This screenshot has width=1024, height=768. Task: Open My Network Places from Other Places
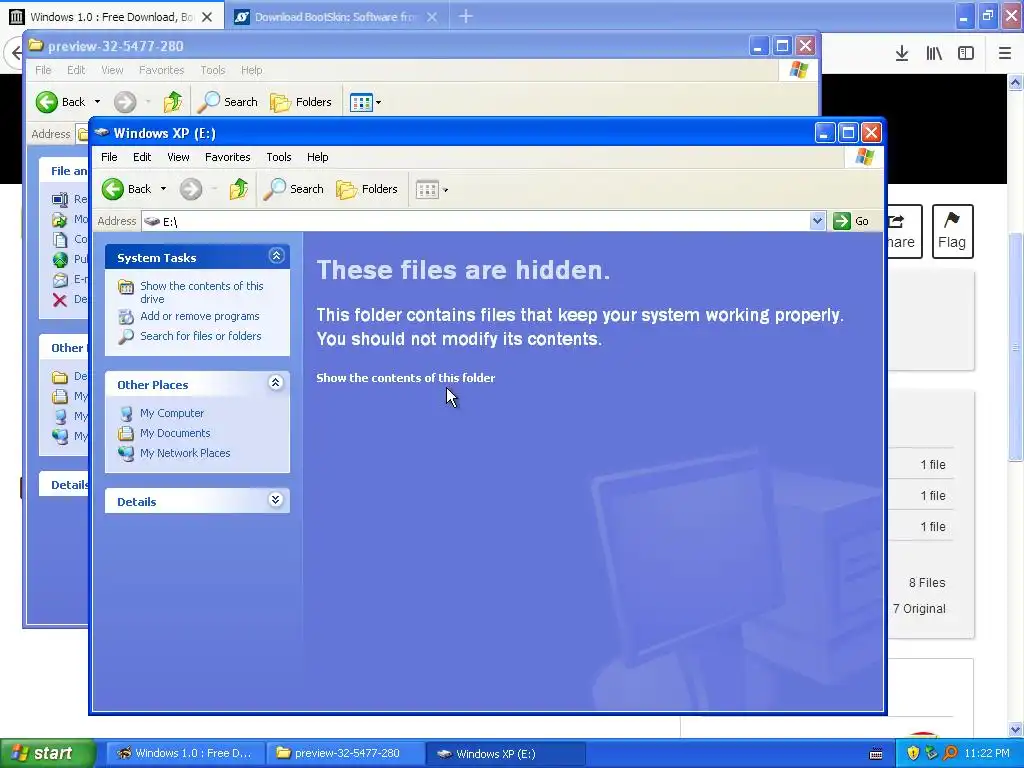click(x=185, y=453)
